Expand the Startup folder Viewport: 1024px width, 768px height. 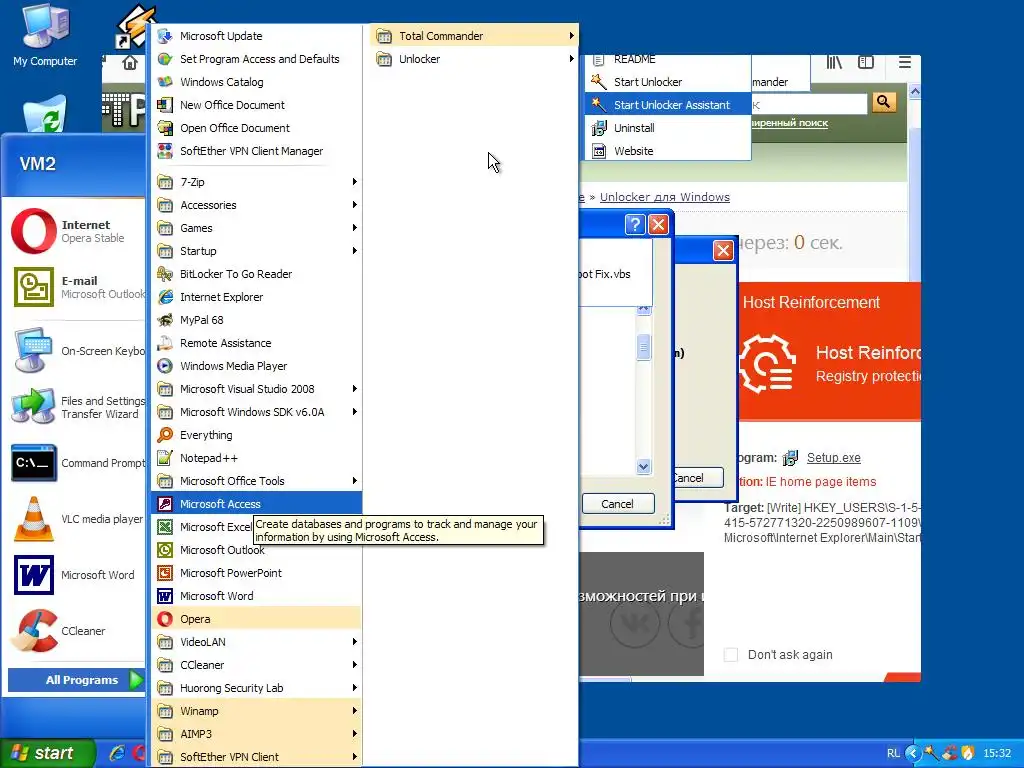tap(257, 251)
